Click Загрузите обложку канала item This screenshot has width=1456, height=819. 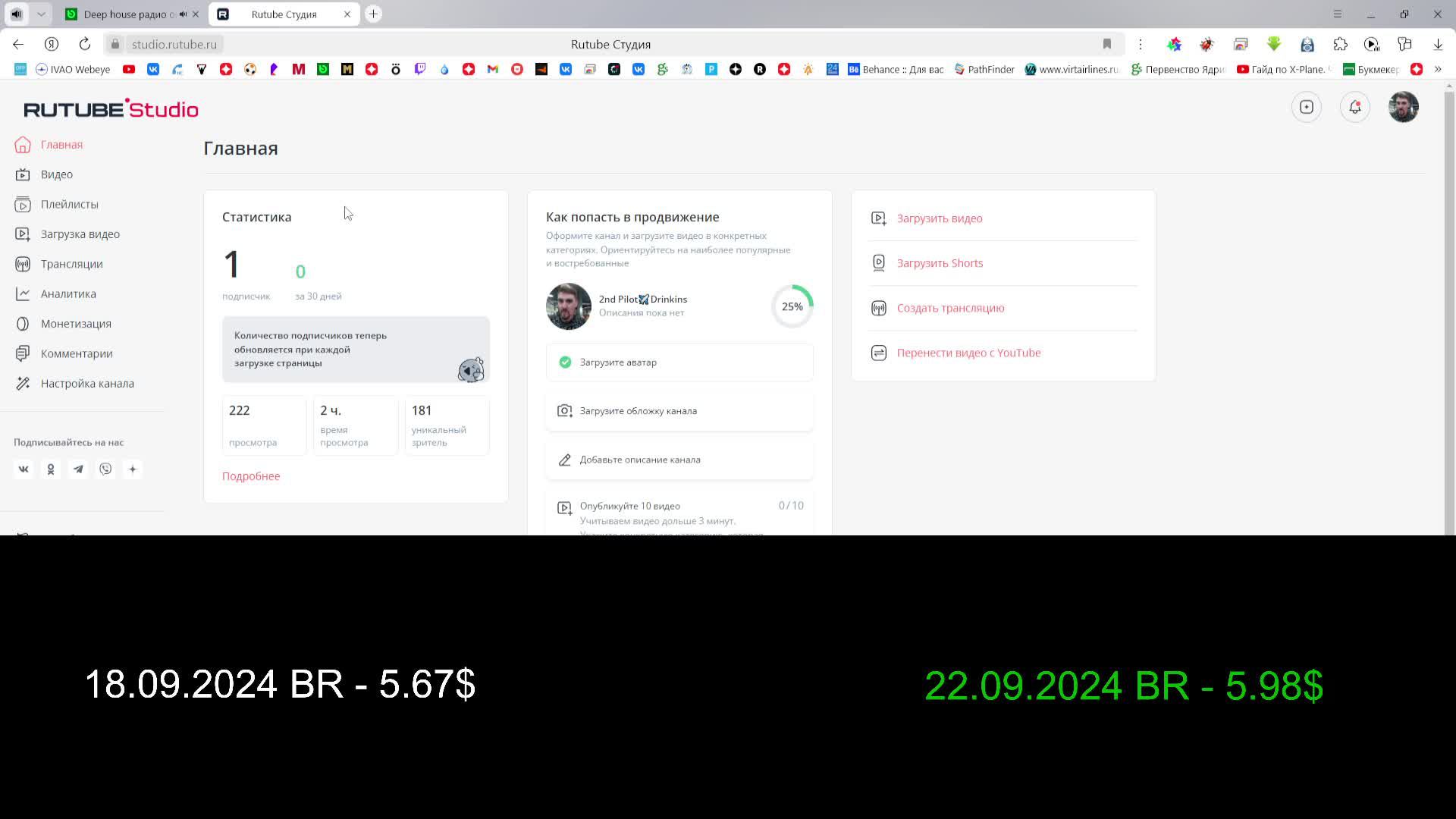[679, 411]
